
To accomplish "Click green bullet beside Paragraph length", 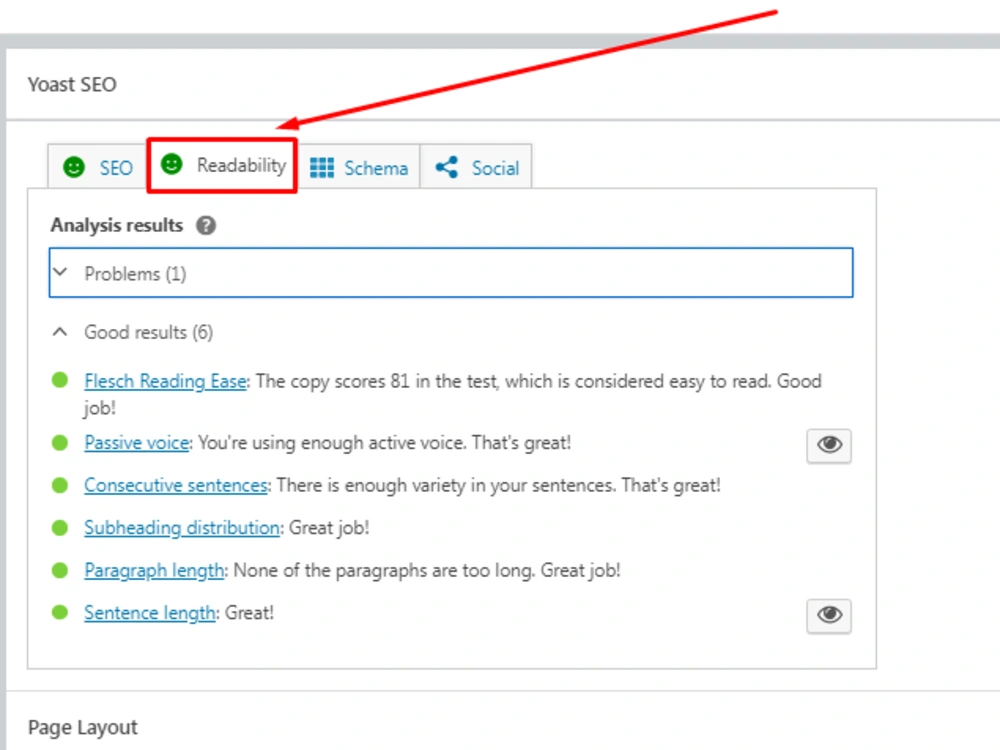I will pos(60,570).
